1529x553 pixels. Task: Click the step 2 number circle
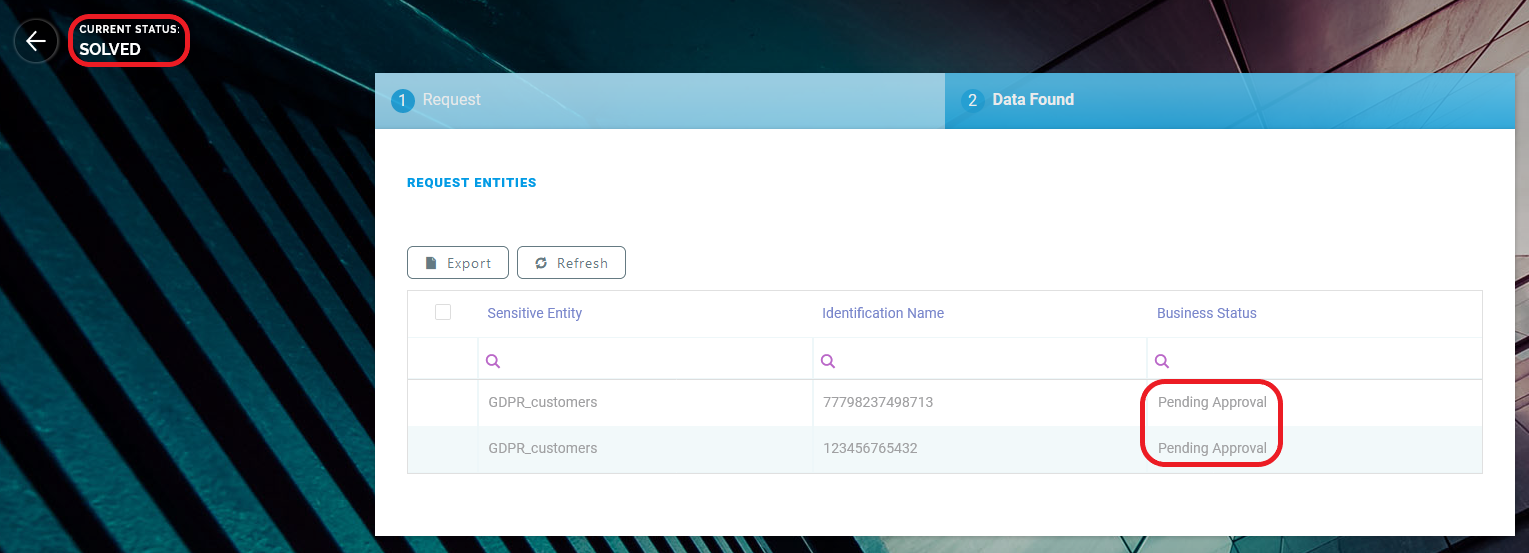click(x=972, y=101)
